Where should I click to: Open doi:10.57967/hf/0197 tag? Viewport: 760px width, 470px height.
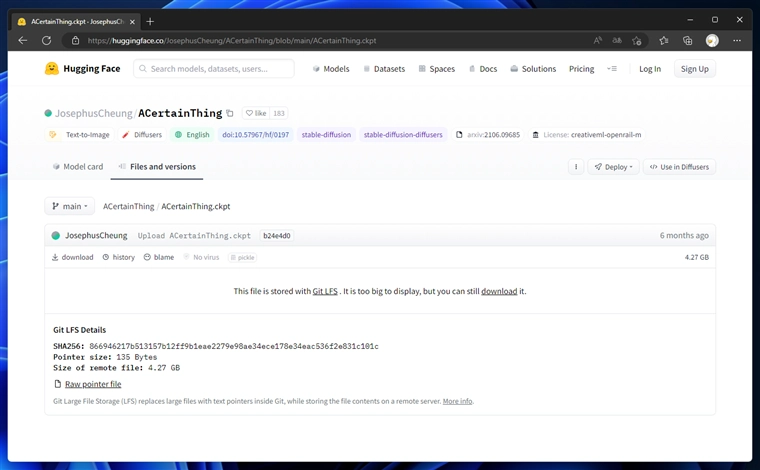point(255,135)
